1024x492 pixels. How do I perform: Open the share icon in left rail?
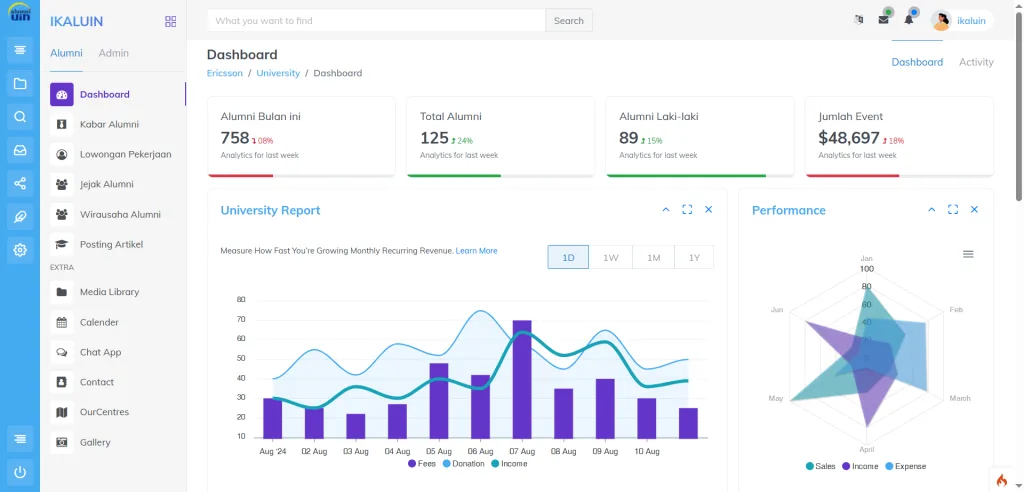tap(20, 183)
